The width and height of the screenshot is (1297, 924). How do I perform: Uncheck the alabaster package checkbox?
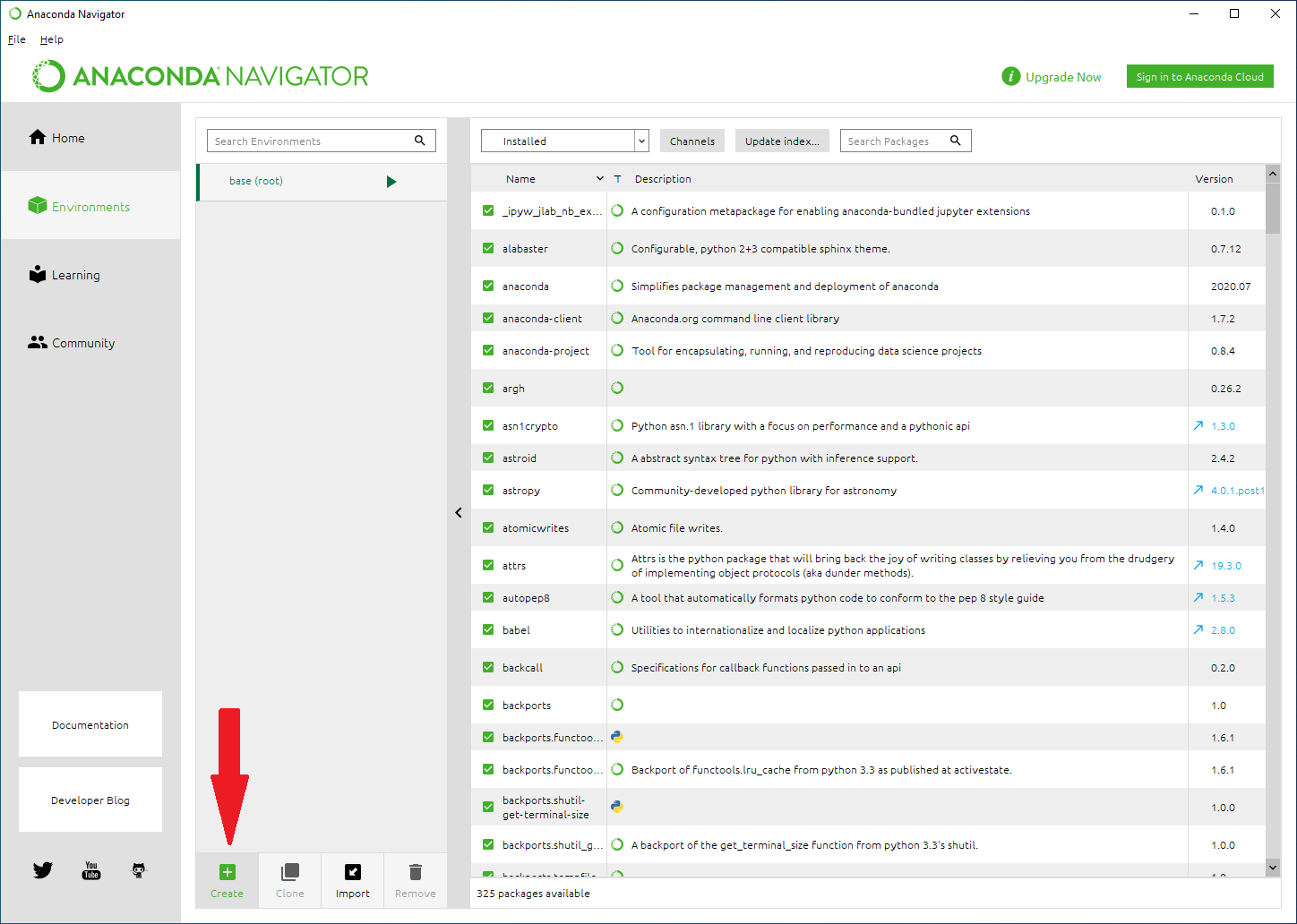pos(488,249)
